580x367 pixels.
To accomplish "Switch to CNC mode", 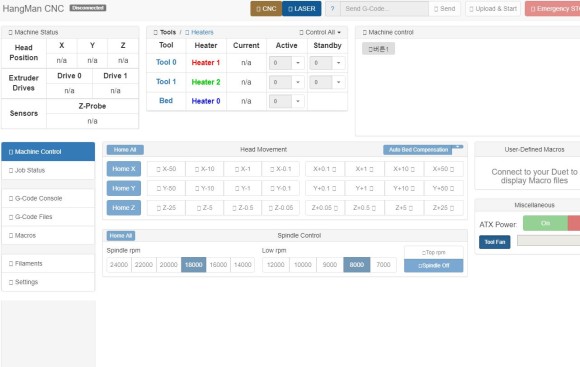I will (x=266, y=9).
